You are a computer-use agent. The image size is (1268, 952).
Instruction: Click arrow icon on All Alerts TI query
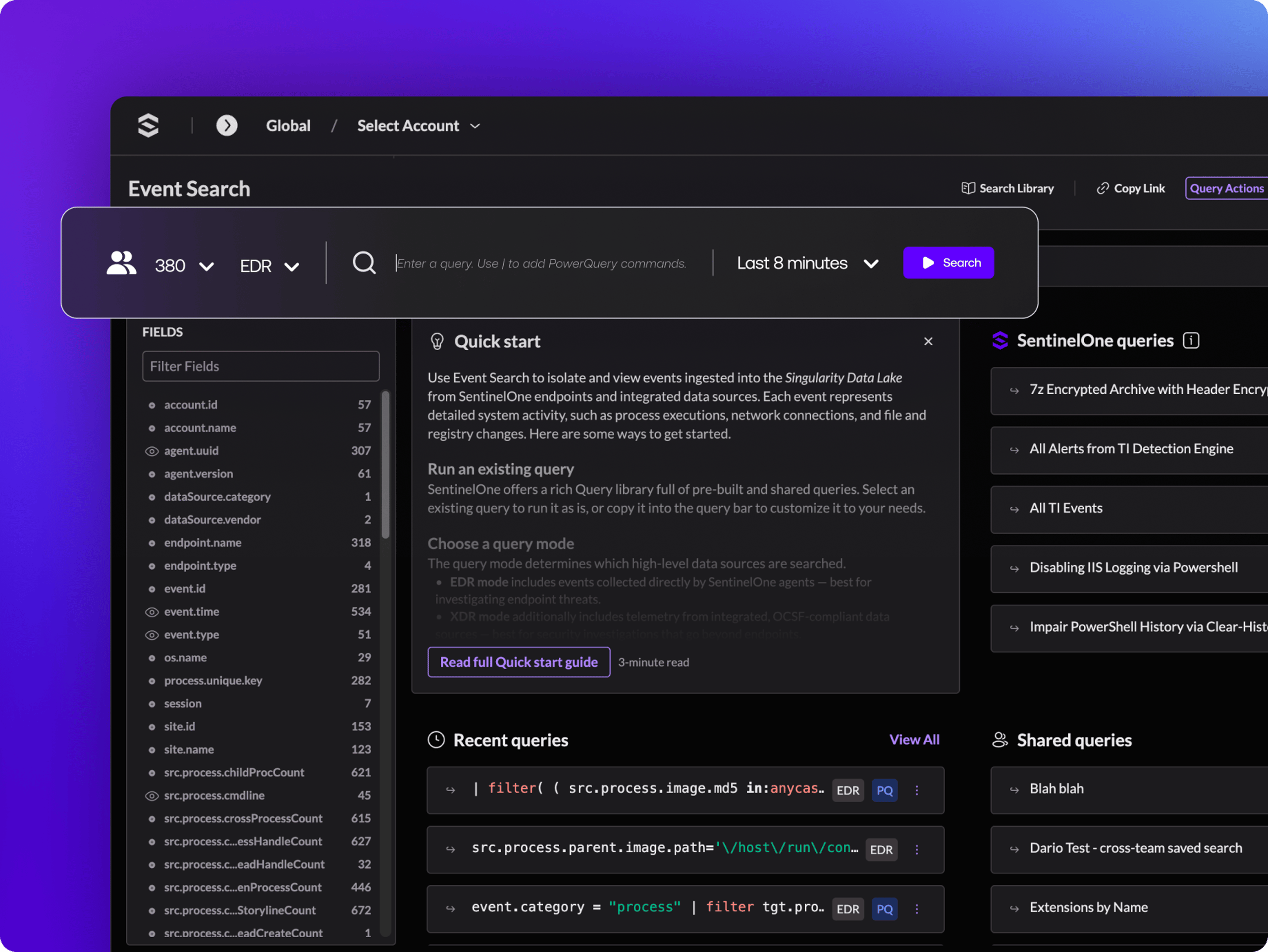(x=1014, y=451)
